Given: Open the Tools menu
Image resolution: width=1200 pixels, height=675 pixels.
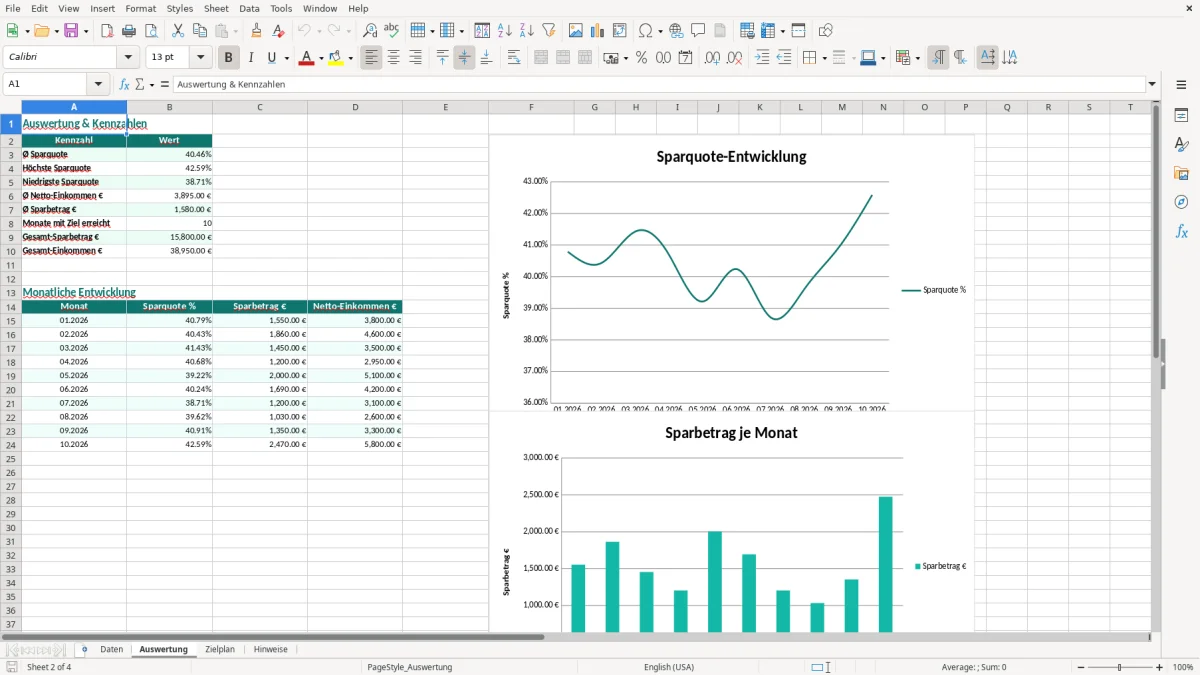Looking at the screenshot, I should pyautogui.click(x=281, y=8).
